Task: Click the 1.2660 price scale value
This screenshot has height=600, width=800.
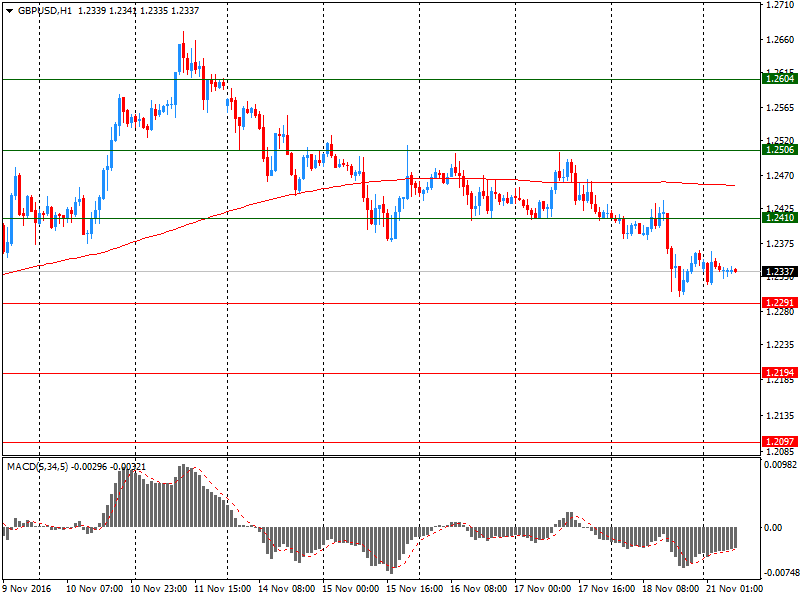Action: (x=780, y=40)
